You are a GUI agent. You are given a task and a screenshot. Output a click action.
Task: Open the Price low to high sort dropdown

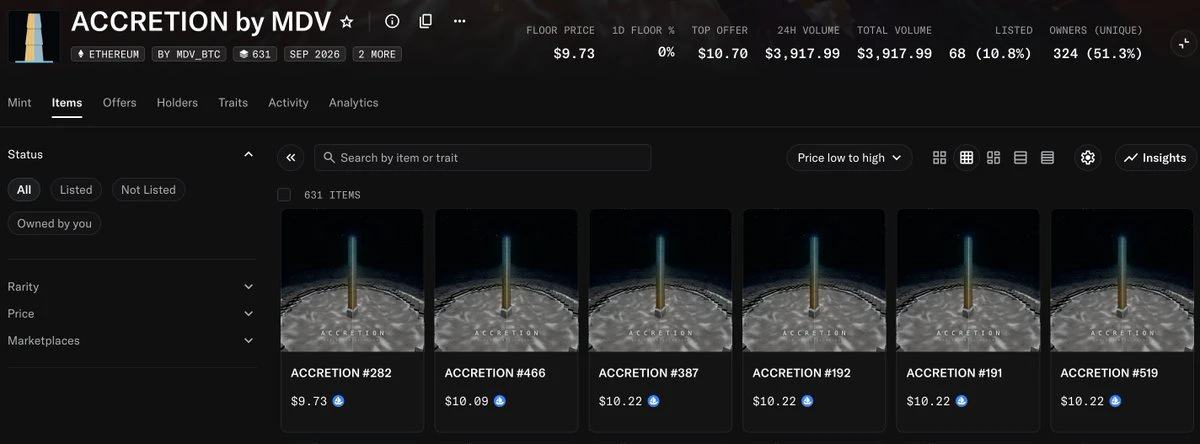(x=849, y=157)
